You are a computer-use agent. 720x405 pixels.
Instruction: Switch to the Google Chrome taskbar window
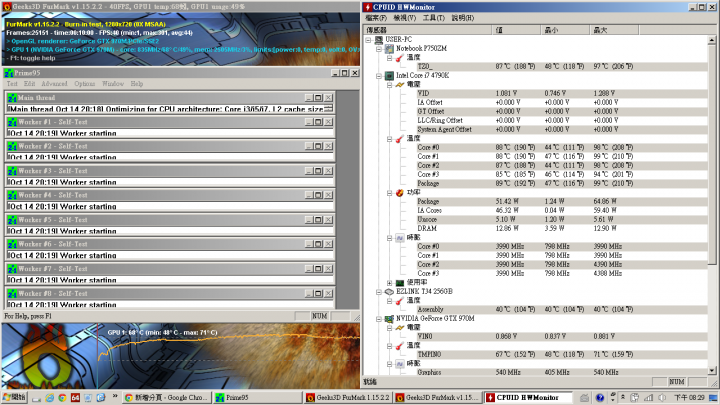[167, 398]
